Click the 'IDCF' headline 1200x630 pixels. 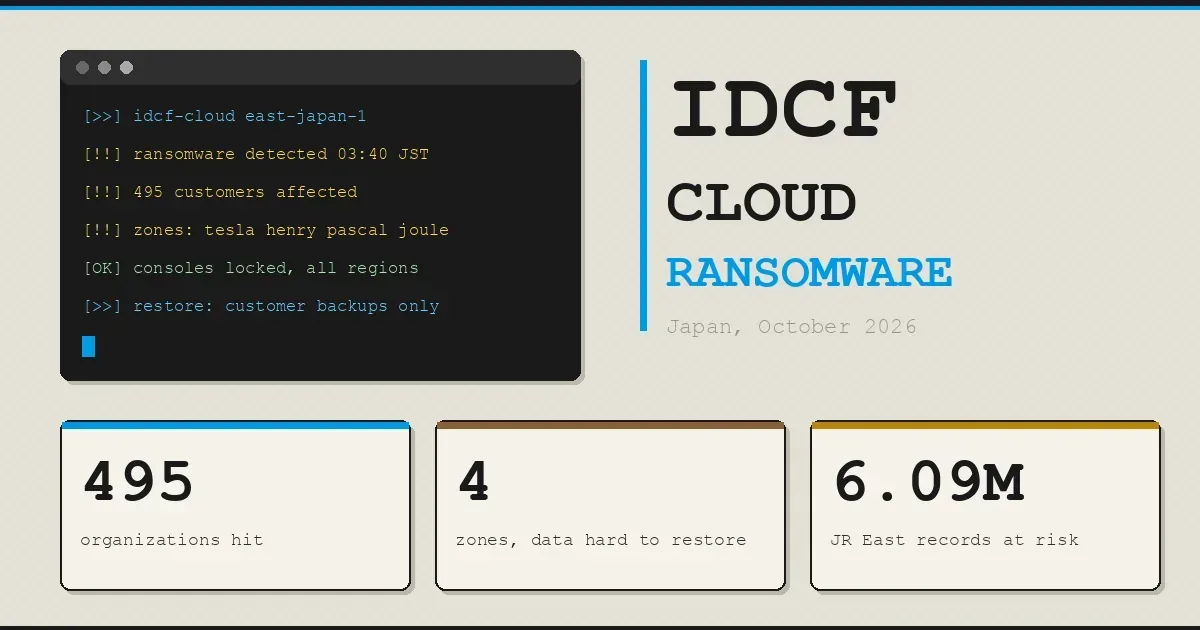[x=784, y=109]
